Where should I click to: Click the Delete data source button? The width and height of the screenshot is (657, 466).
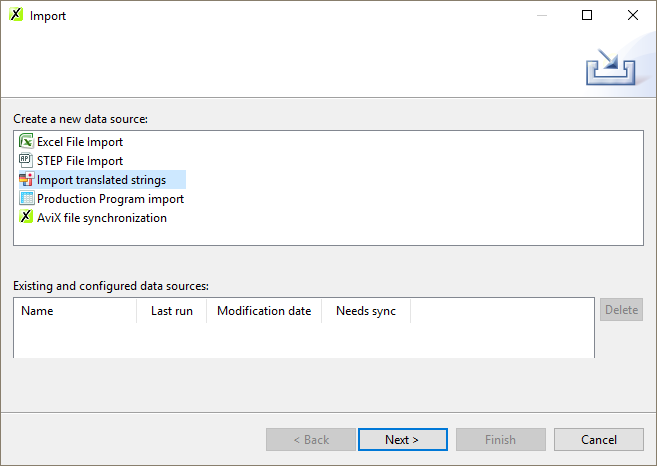click(x=621, y=310)
